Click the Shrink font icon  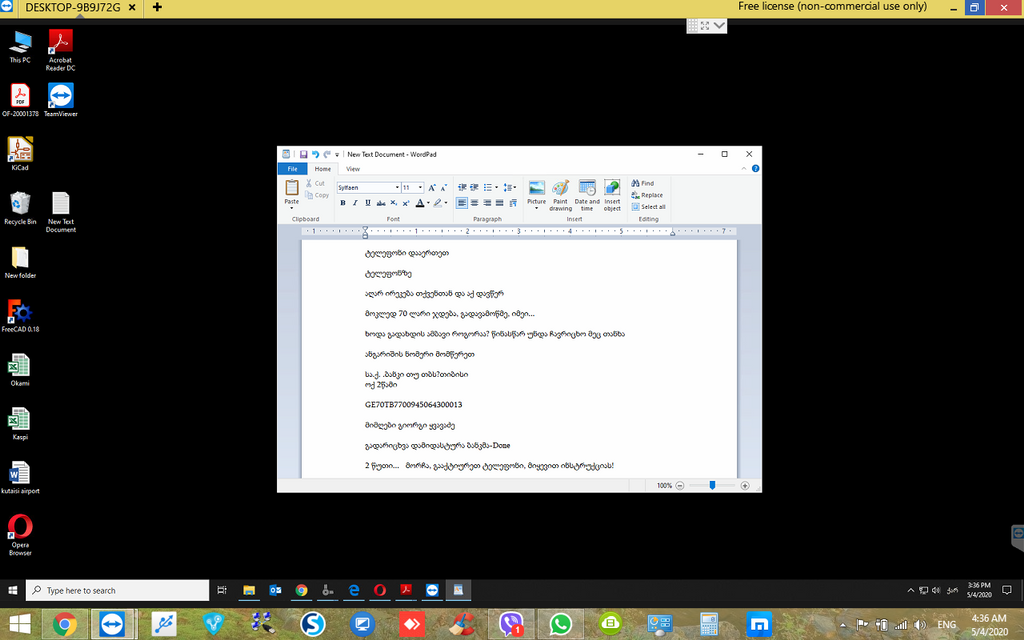pyautogui.click(x=443, y=187)
